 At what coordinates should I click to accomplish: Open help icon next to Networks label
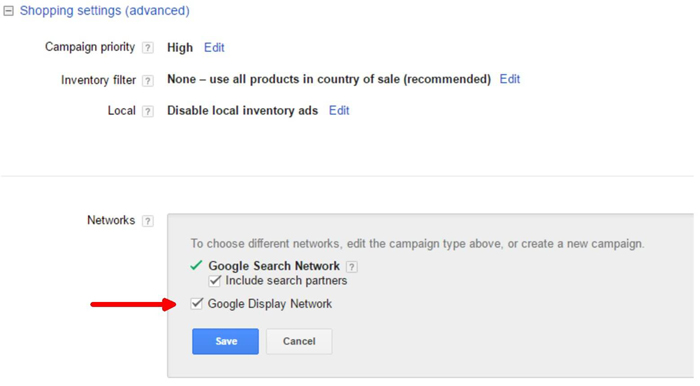tap(148, 221)
